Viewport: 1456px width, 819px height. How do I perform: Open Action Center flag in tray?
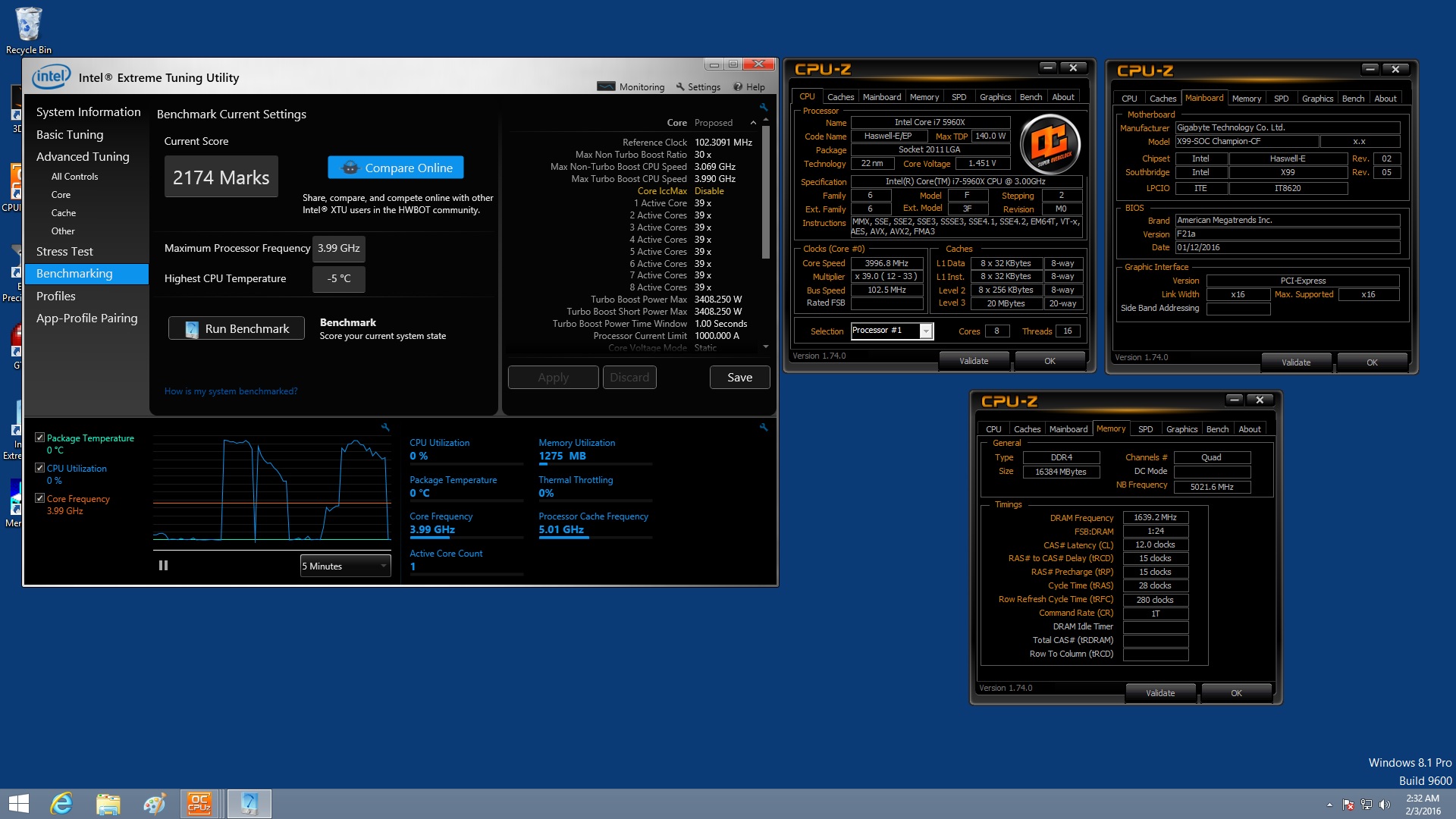click(1348, 805)
